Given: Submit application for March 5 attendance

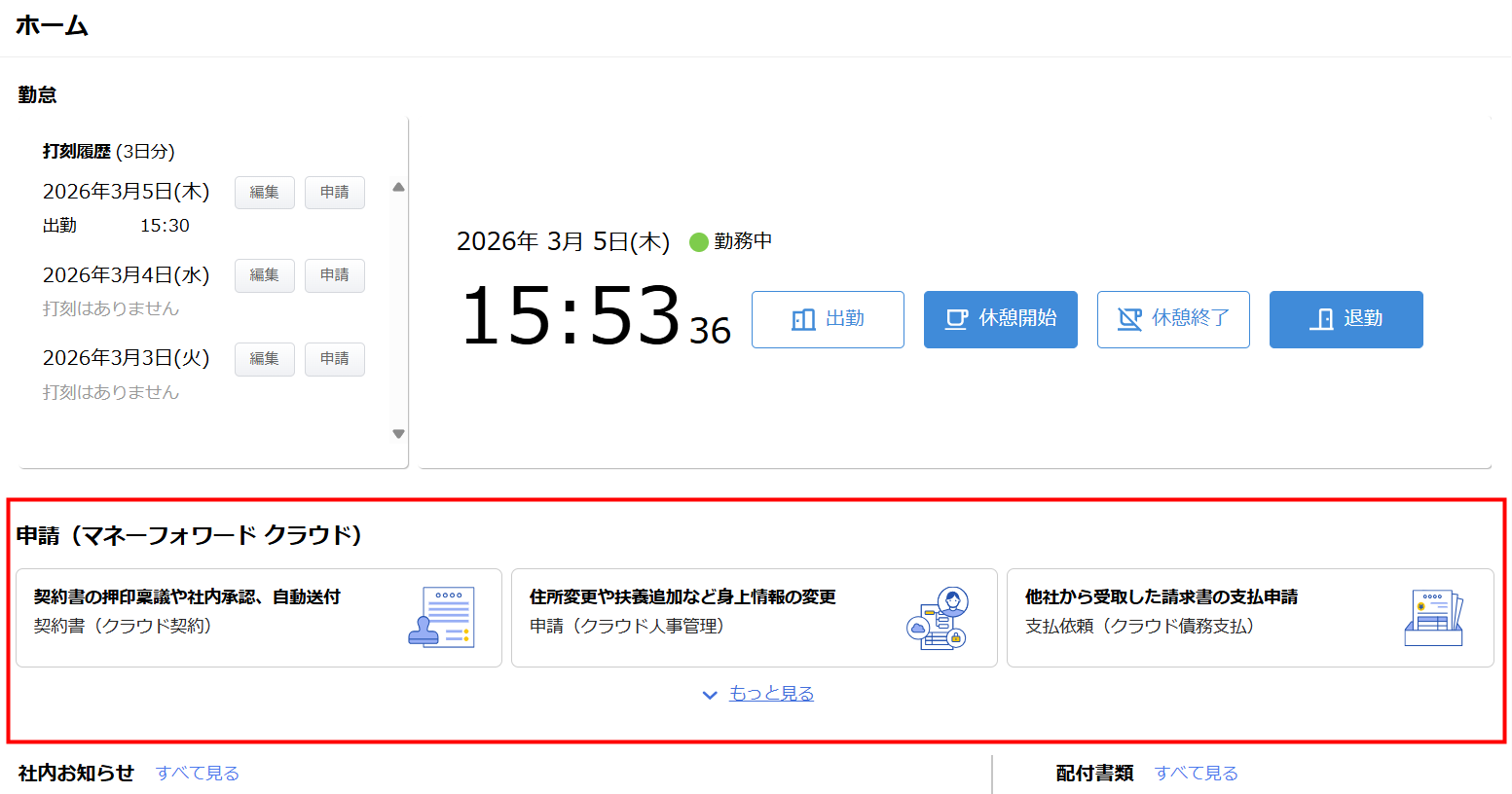Looking at the screenshot, I should click(334, 193).
